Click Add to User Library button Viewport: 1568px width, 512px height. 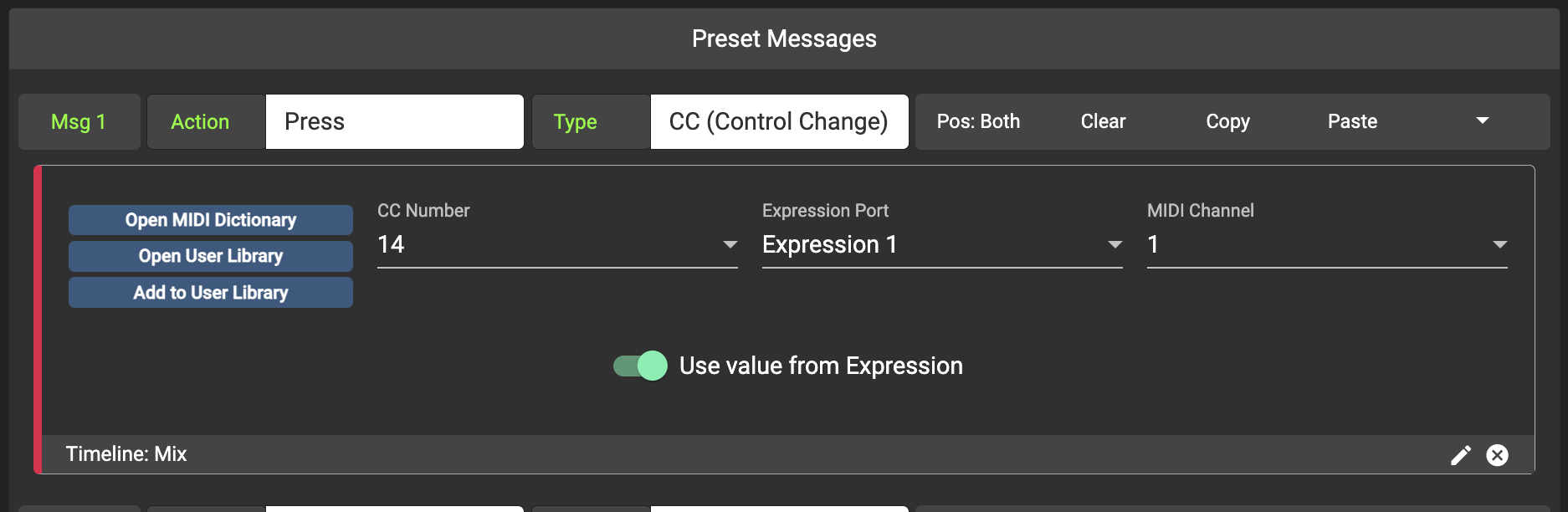point(211,293)
